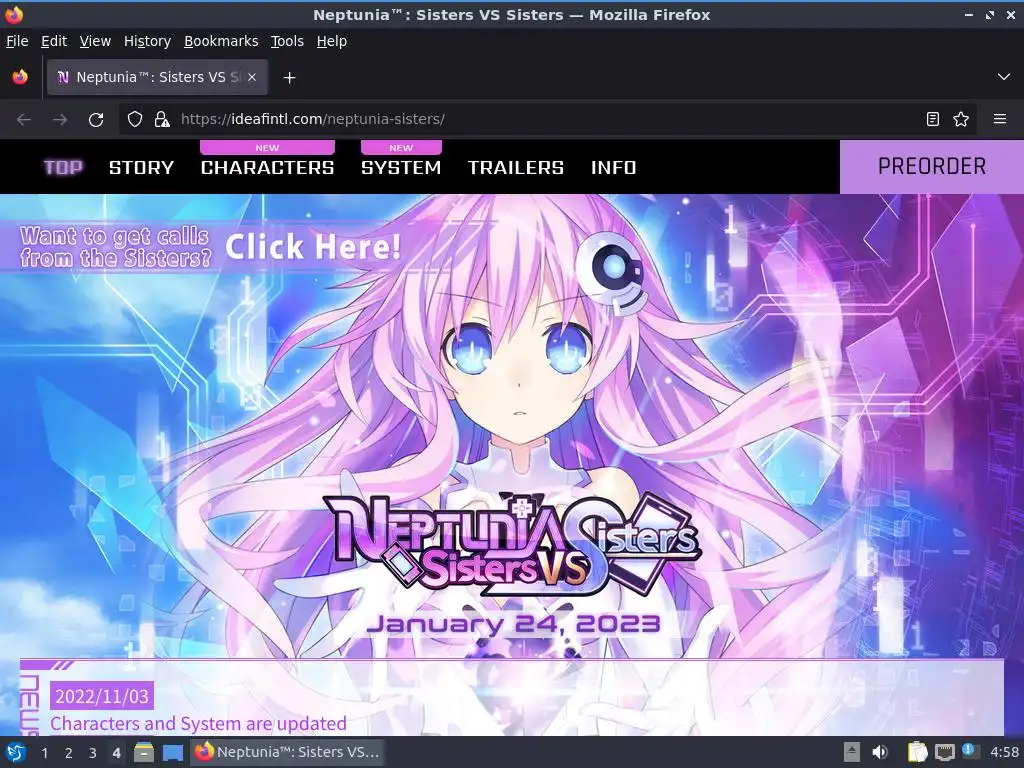The image size is (1024, 768).
Task: Click the PREORDER button
Action: [932, 167]
